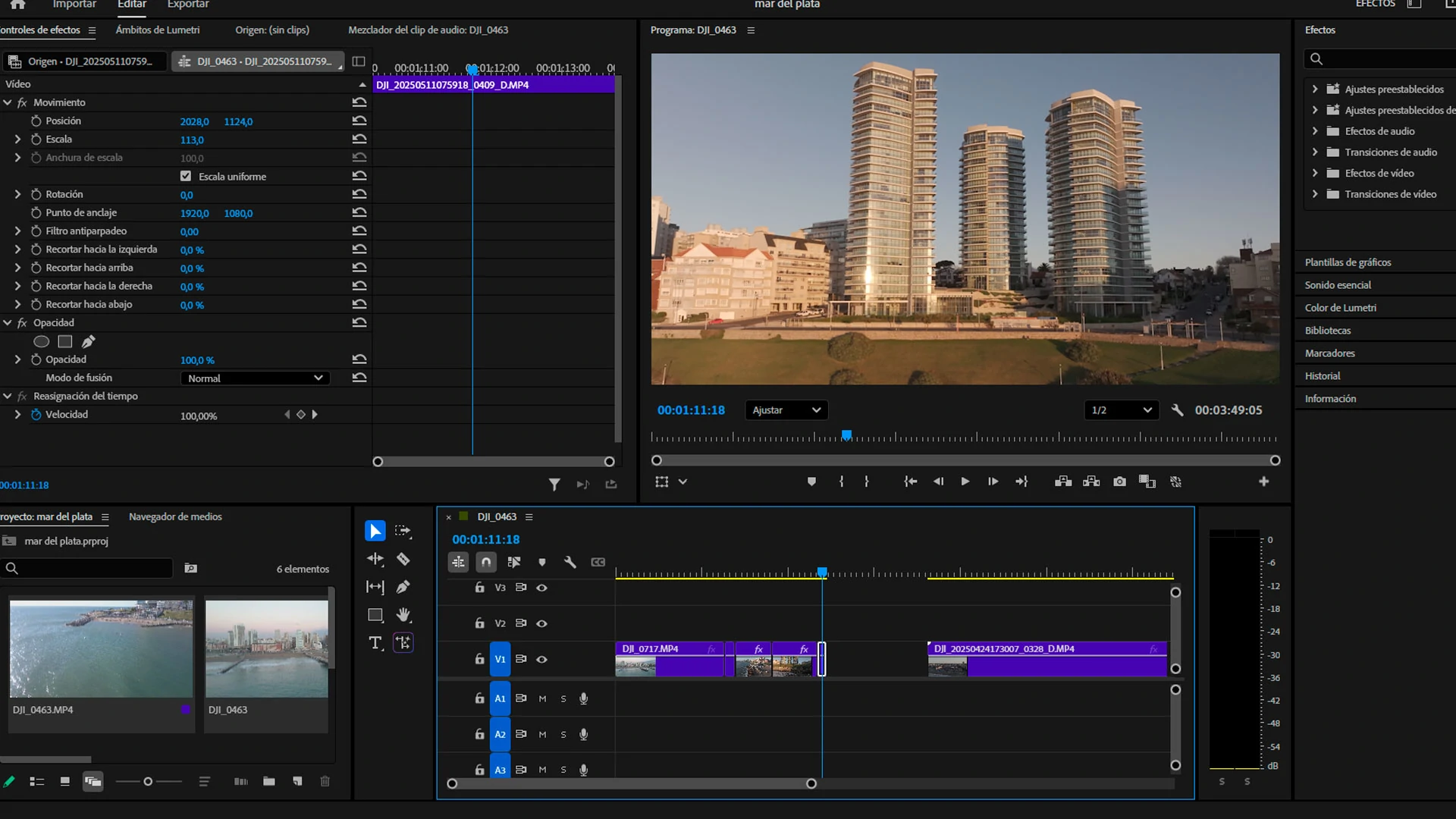
Task: Hide track V1 with eye icon
Action: click(x=541, y=659)
